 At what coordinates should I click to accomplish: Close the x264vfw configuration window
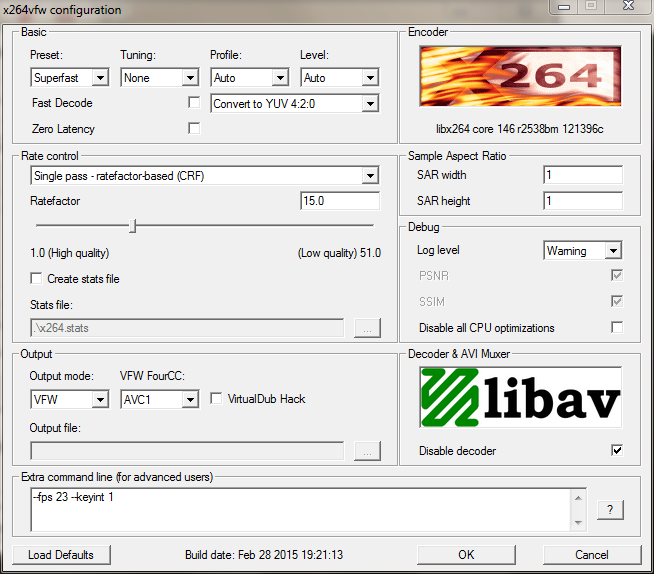[629, 6]
